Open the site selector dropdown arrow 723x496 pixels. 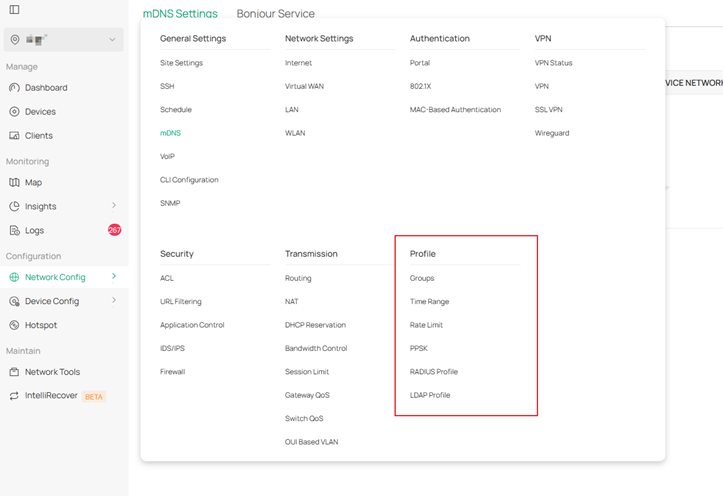pyautogui.click(x=112, y=40)
